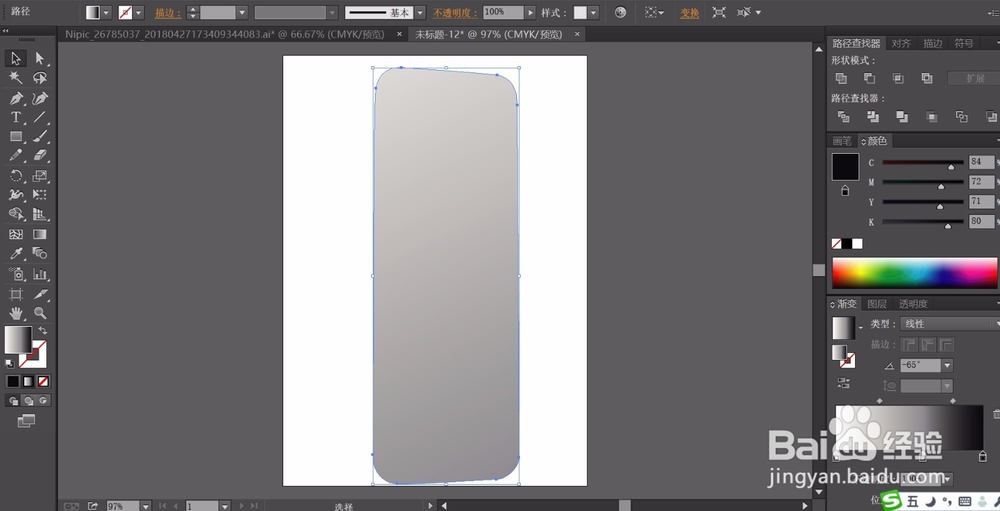This screenshot has width=1000, height=511.
Task: Click the Exclude shape mode icon
Action: pos(927,78)
